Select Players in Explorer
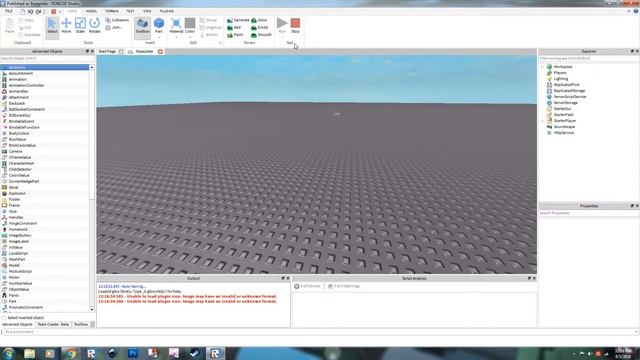 (560, 73)
